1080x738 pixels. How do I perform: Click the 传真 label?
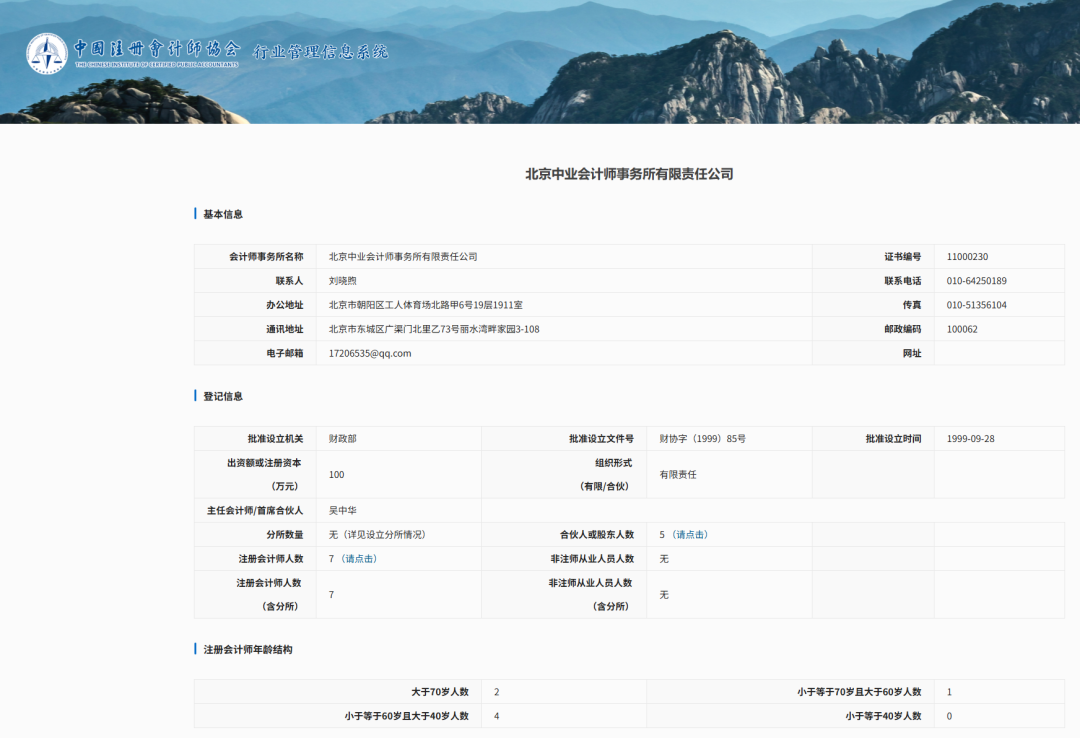point(911,305)
